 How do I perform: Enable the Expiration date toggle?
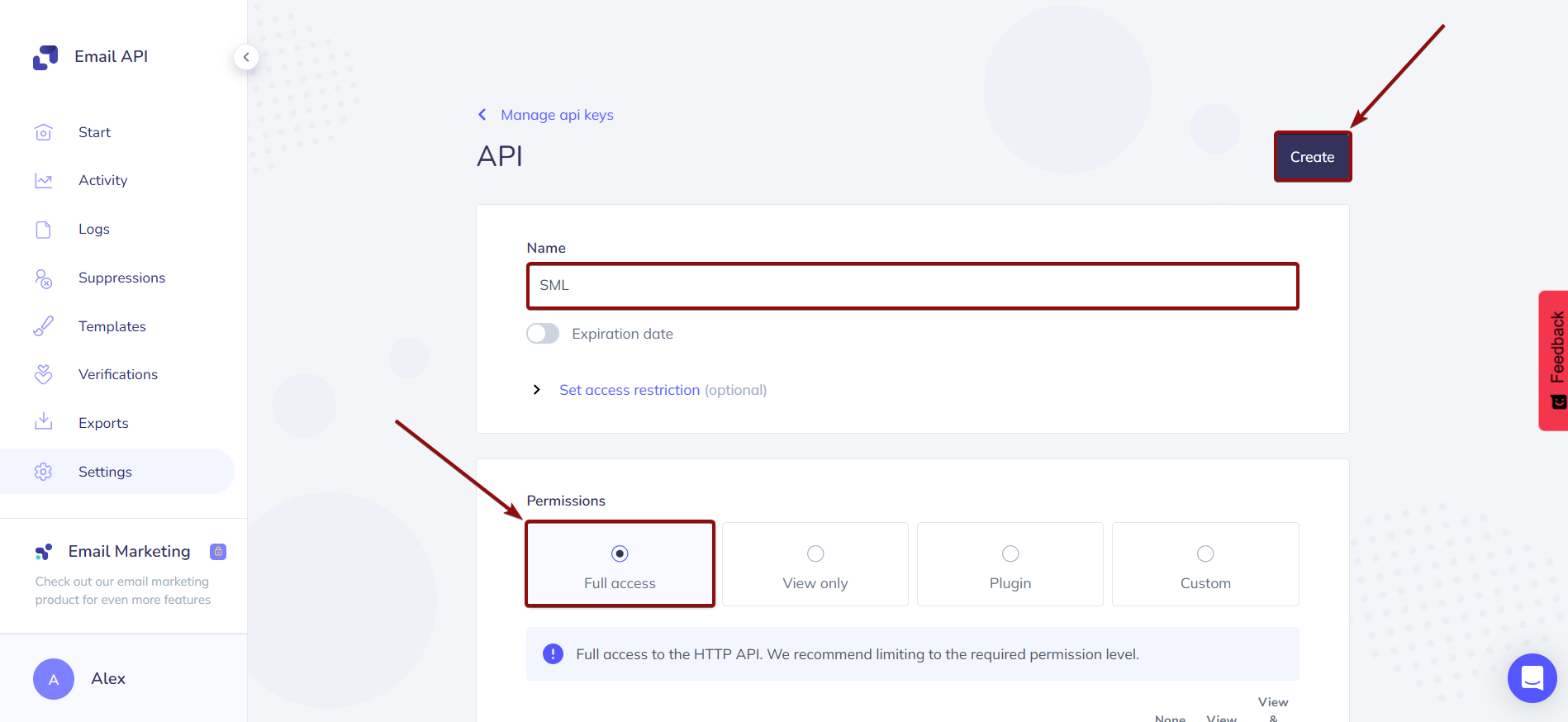click(x=543, y=334)
